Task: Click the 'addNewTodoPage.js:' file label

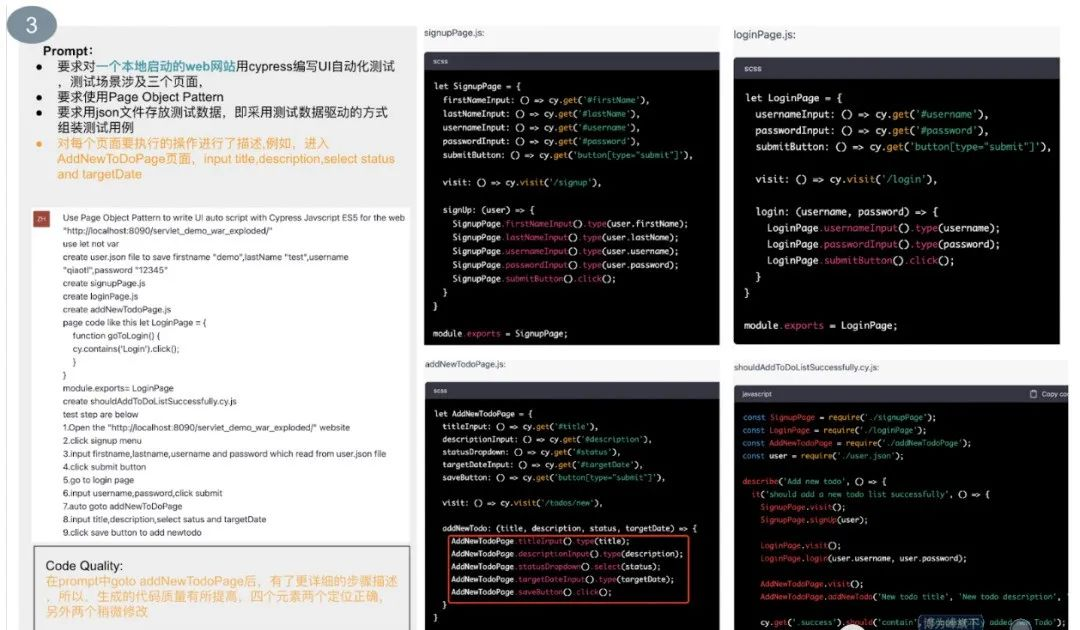Action: point(465,364)
